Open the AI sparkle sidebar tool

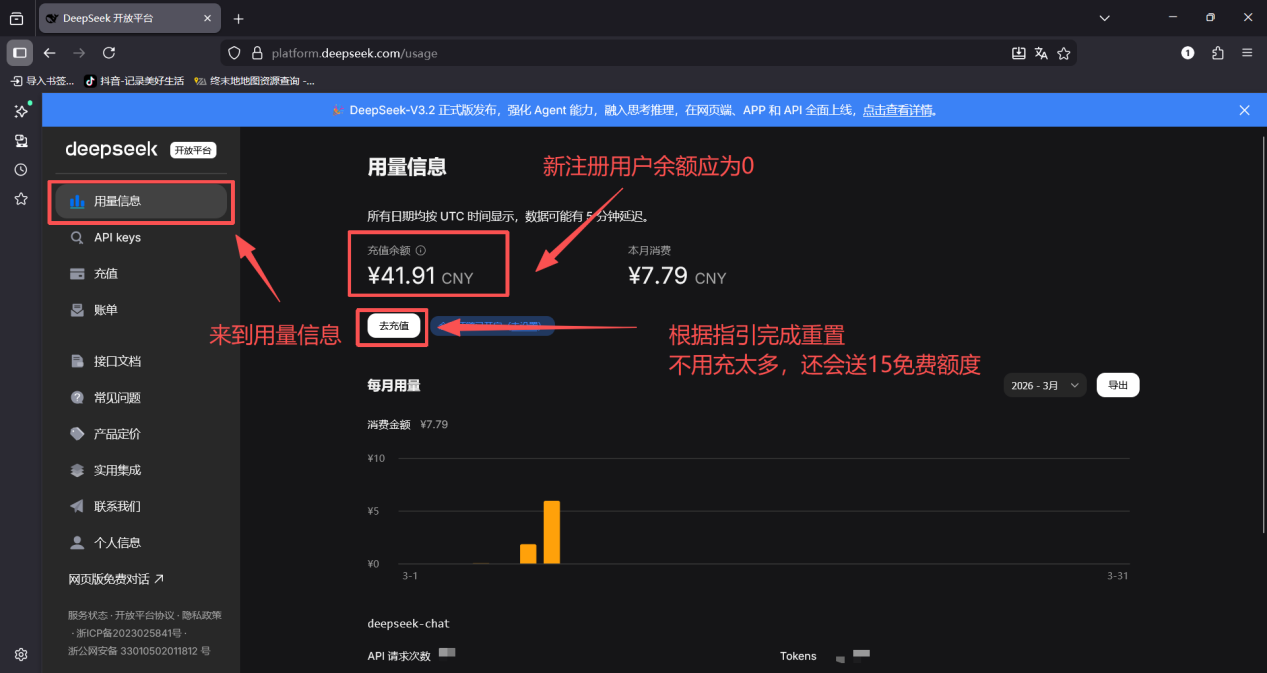21,112
